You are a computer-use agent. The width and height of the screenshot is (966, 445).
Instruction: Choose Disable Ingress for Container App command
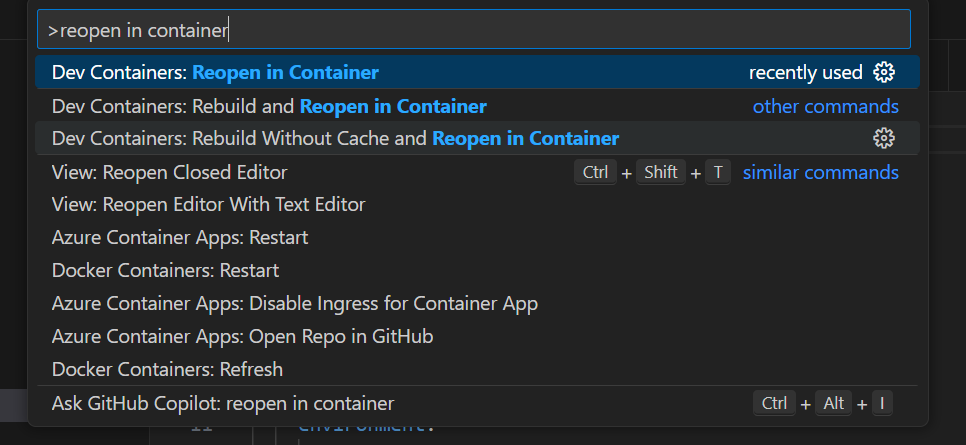tap(477, 303)
